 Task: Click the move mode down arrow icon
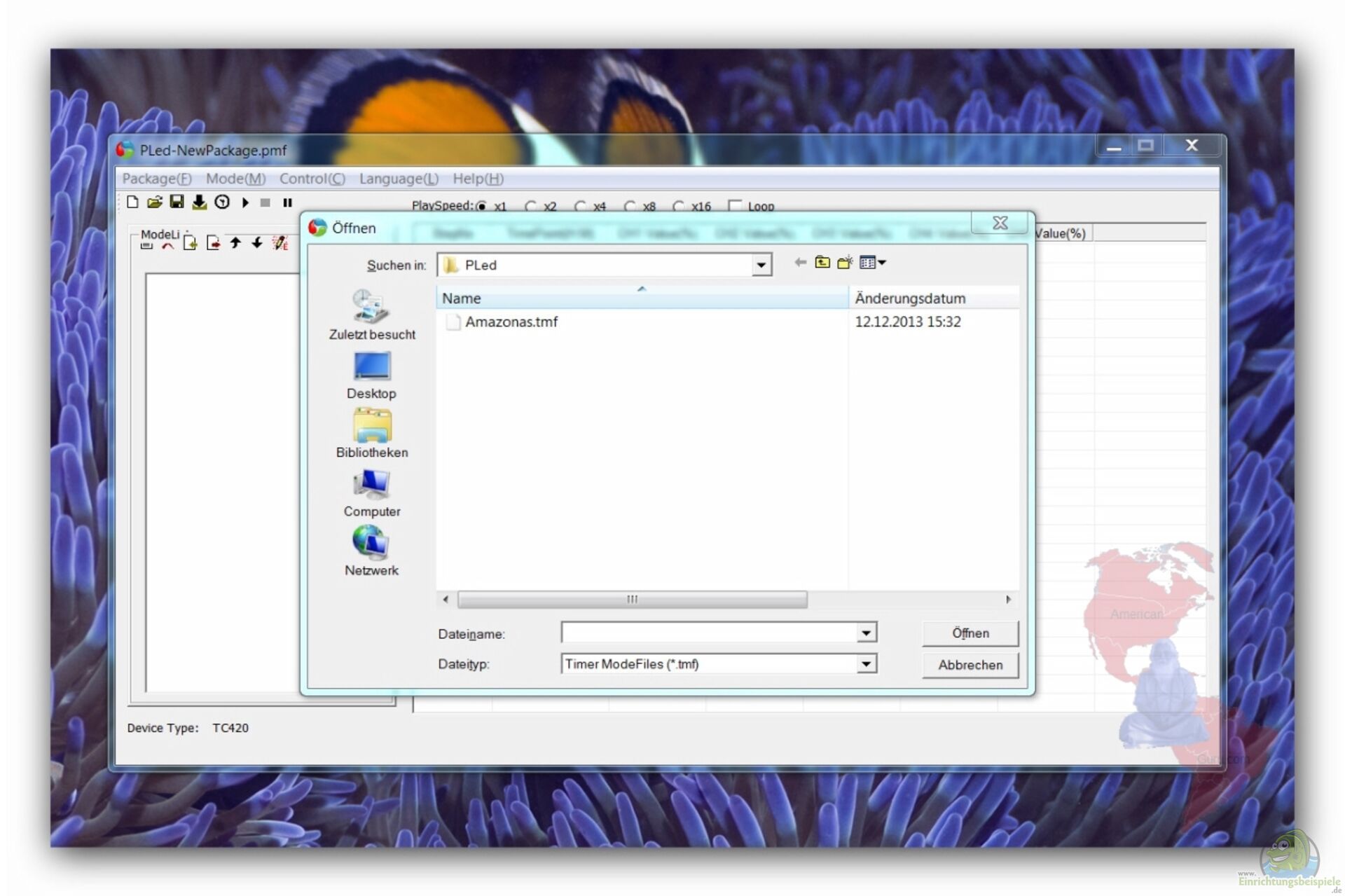point(257,243)
